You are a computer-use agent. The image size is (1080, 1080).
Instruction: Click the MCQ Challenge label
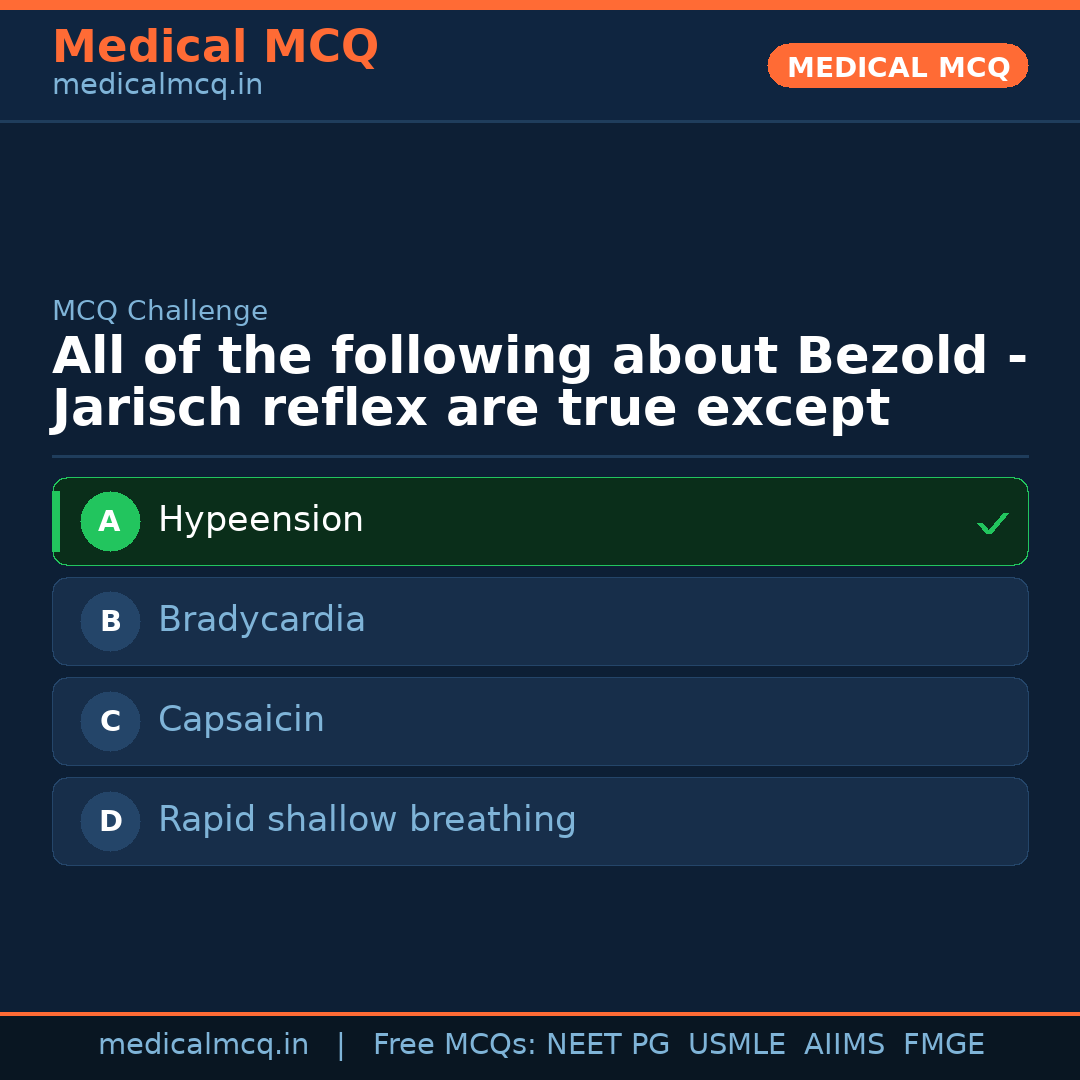click(160, 311)
